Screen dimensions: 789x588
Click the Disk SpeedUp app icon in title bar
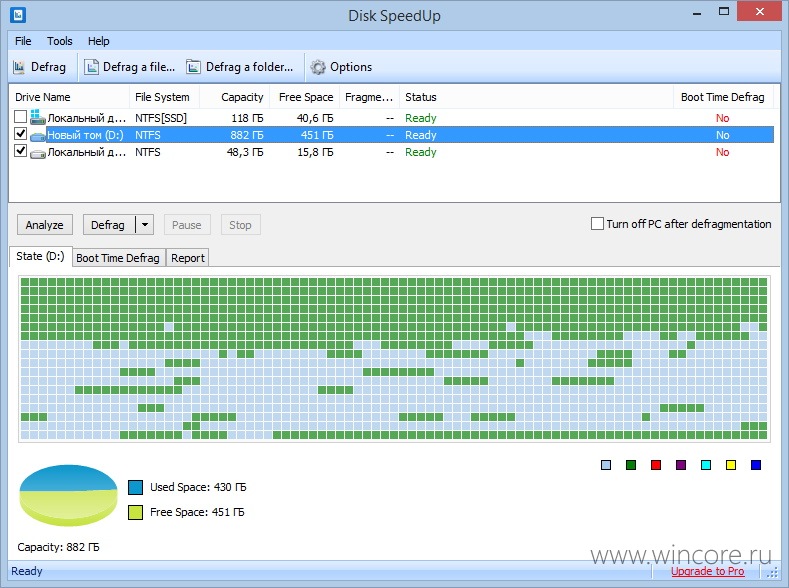(x=18, y=15)
